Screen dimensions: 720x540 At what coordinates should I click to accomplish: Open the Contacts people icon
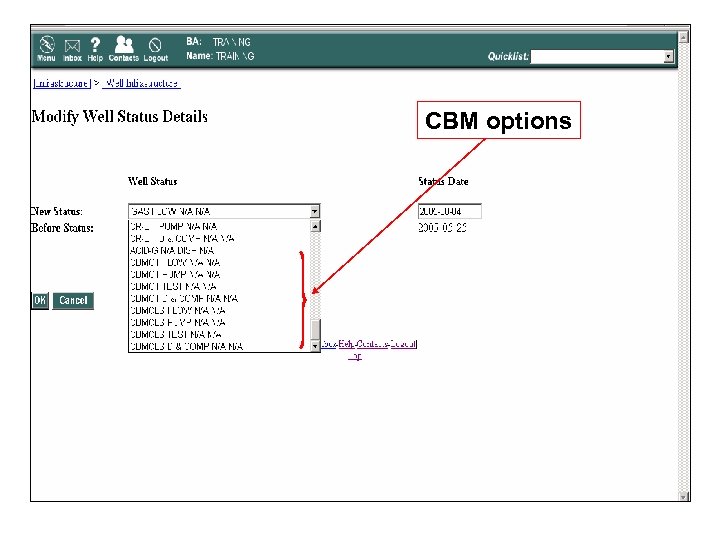[x=124, y=49]
